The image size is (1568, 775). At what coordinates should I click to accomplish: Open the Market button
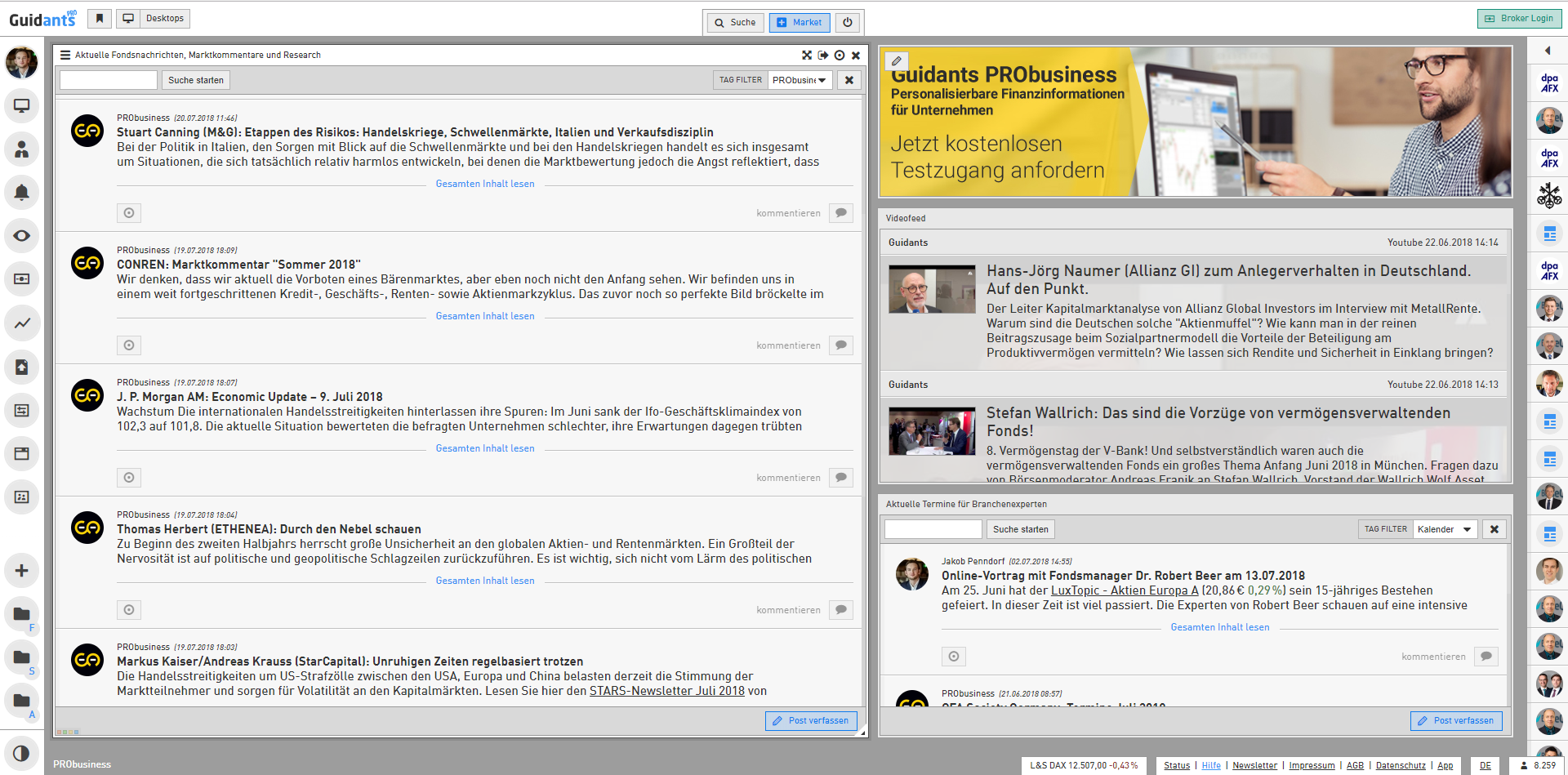(800, 22)
